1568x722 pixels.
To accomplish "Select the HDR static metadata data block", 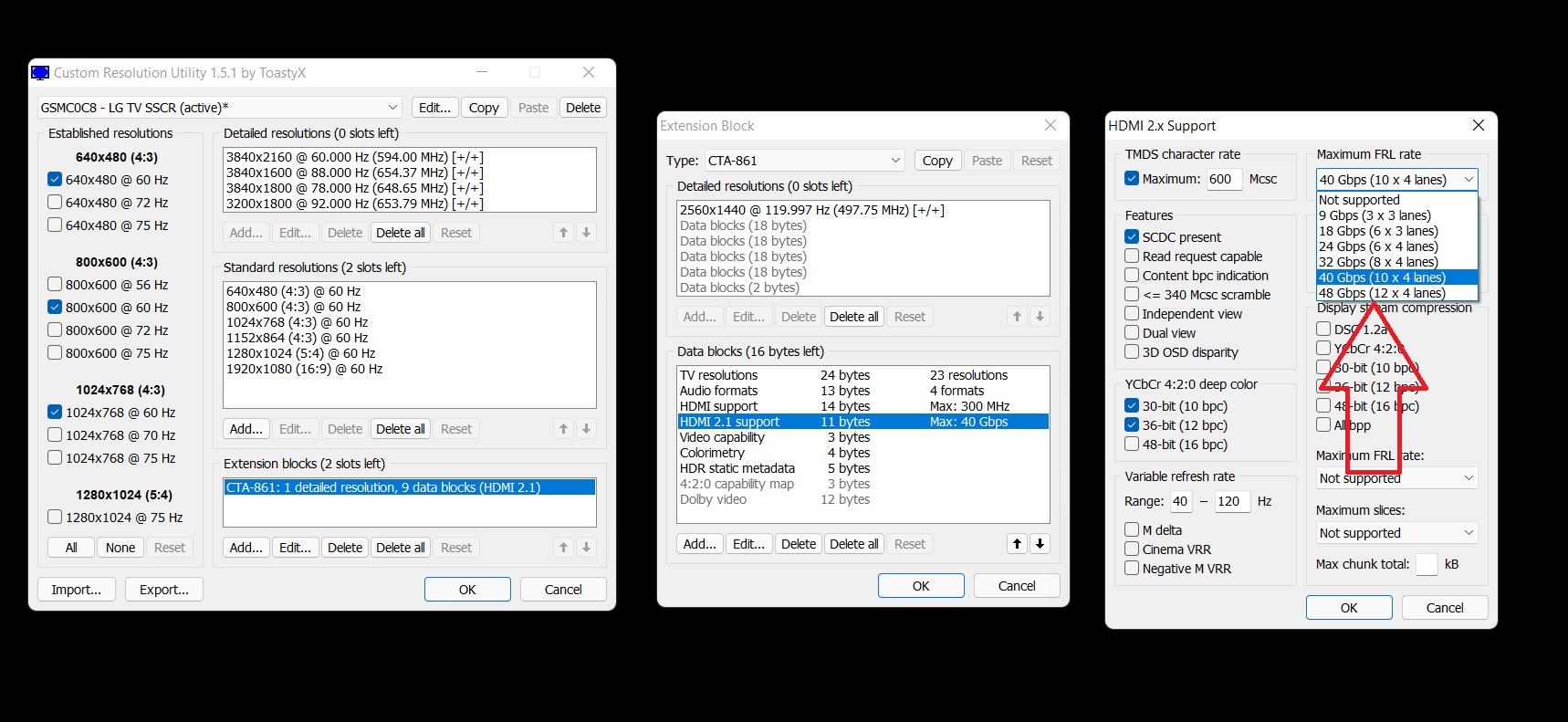I will (863, 468).
